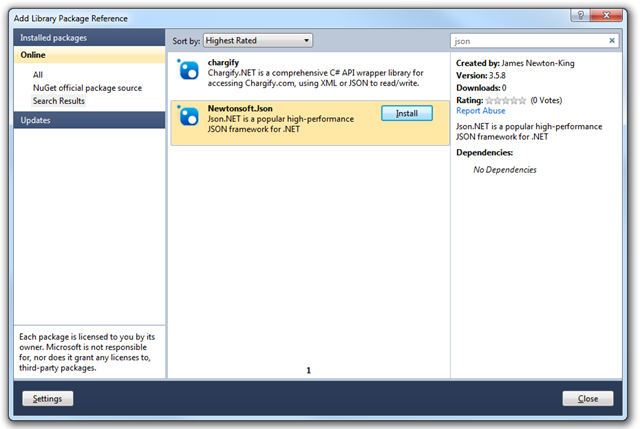Select the Online section tab
The image size is (640, 429).
coord(89,55)
